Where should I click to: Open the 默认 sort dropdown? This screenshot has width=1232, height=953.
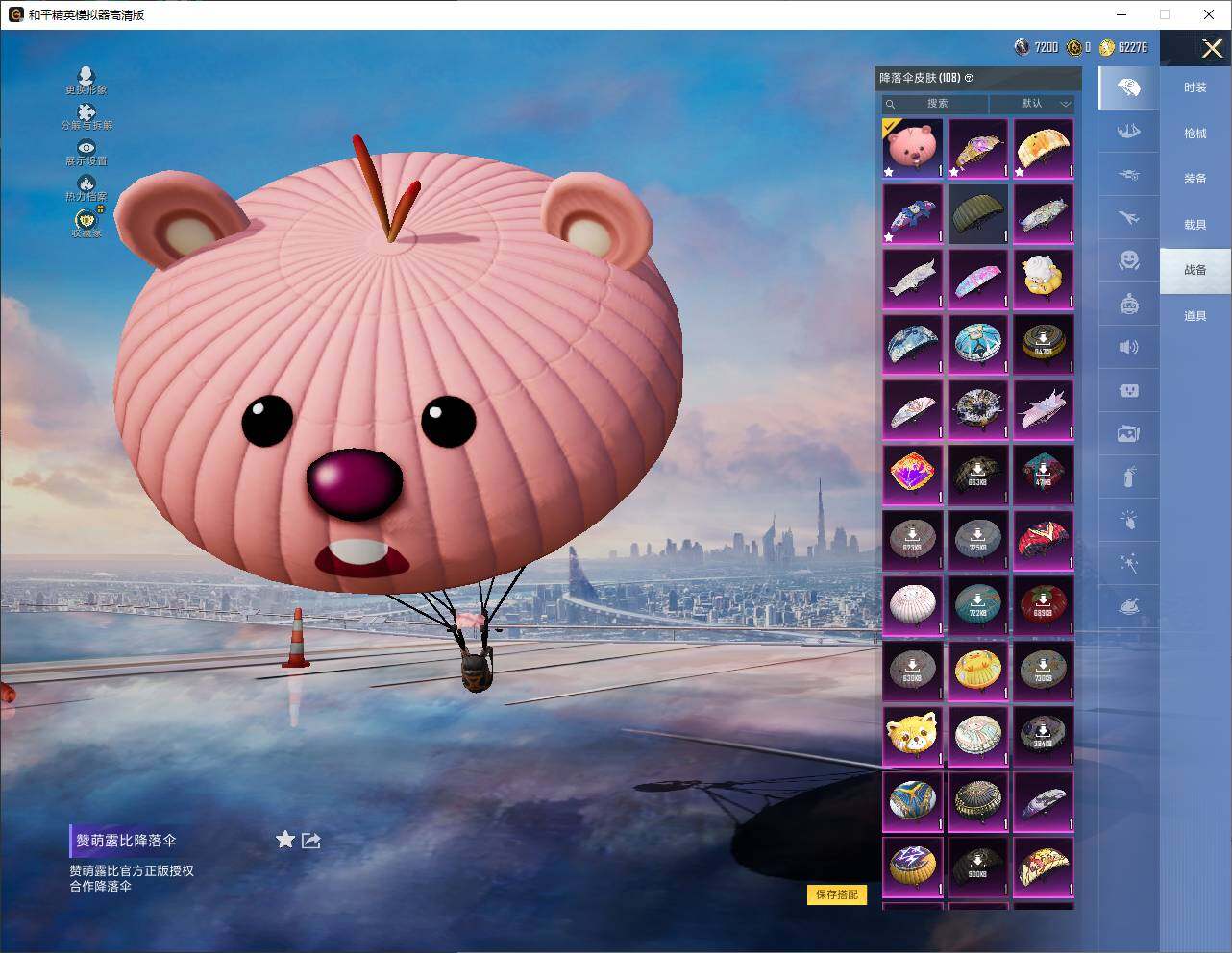tap(1032, 104)
